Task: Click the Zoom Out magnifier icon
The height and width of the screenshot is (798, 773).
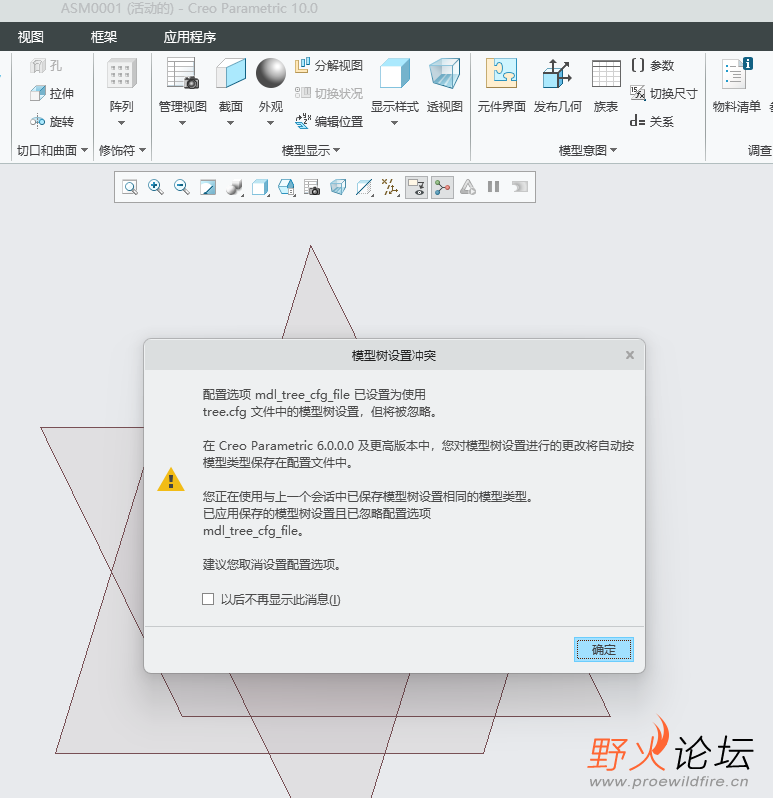Action: 182,187
